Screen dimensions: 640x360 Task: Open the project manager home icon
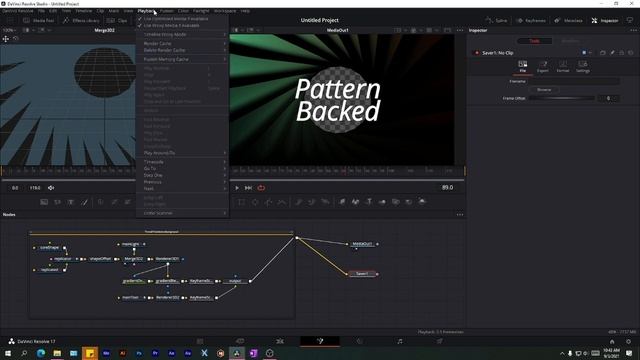(612, 341)
